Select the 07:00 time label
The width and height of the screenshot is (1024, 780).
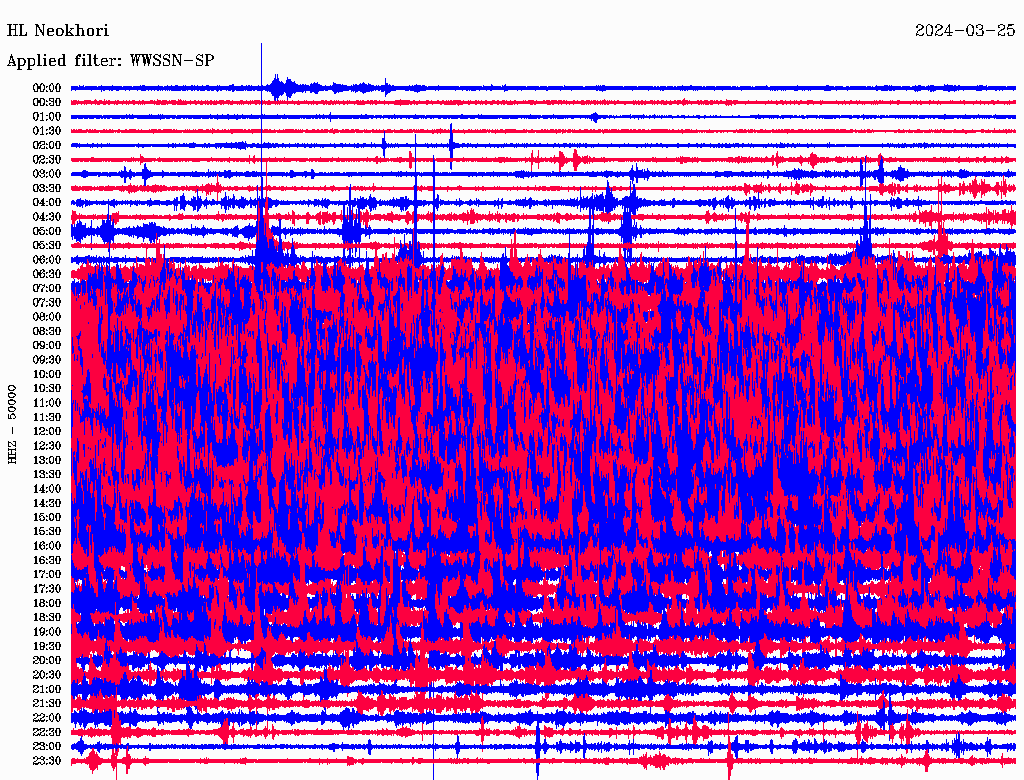tap(47, 289)
